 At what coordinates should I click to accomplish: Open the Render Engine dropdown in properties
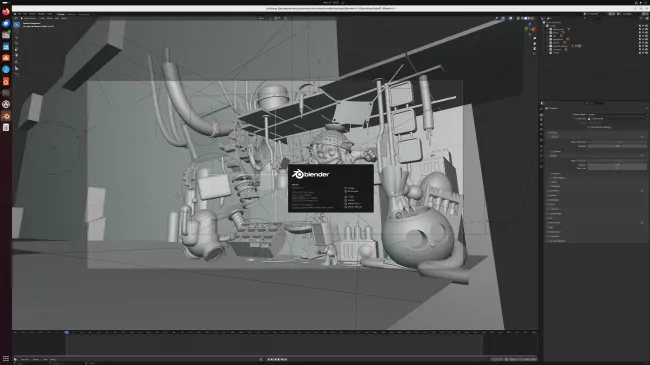tap(617, 114)
